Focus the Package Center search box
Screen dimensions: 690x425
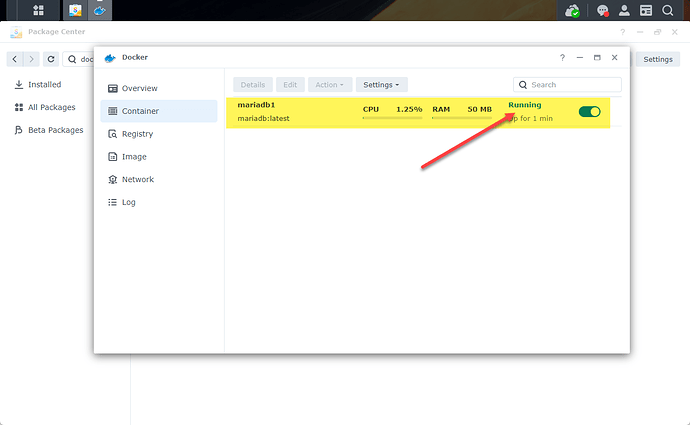[x=78, y=59]
